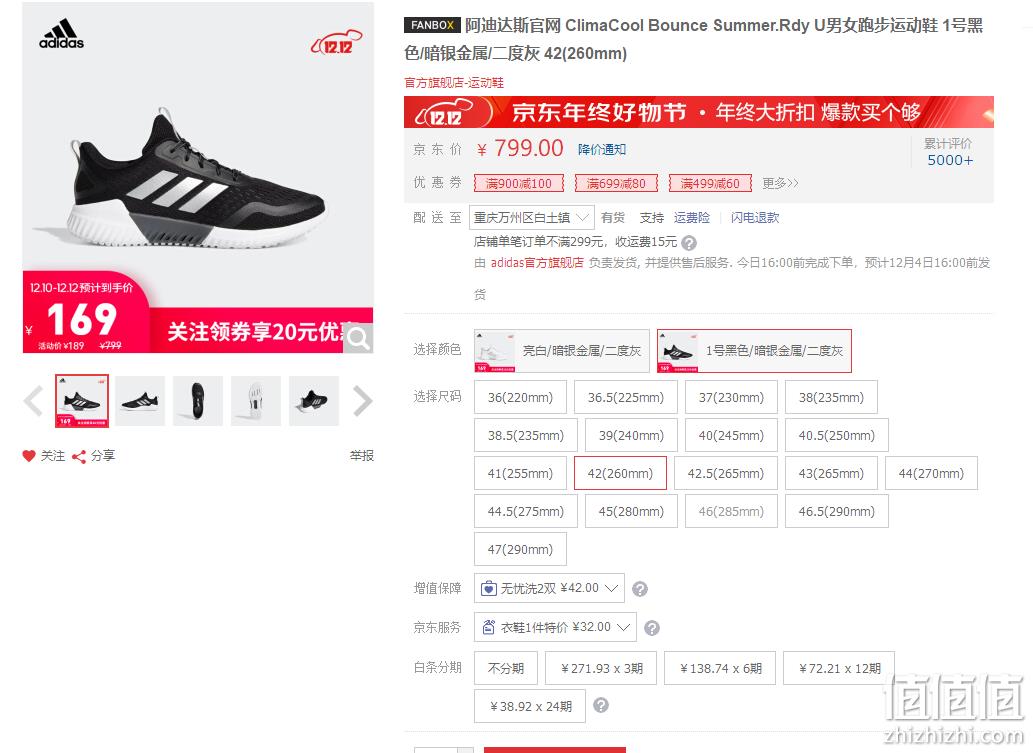Expand delivery address dropdown 重庆万州区白土镇
This screenshot has height=753, width=1033.
(532, 217)
